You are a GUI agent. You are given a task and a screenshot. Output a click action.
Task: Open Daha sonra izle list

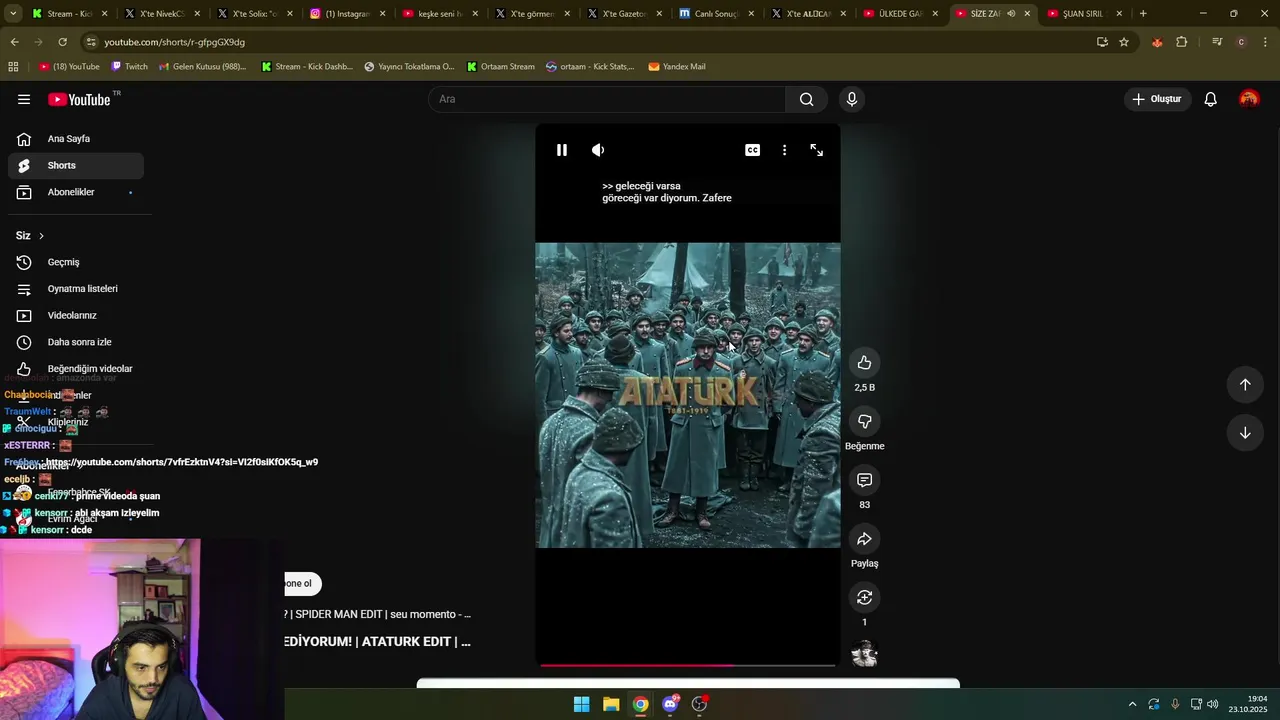click(76, 342)
